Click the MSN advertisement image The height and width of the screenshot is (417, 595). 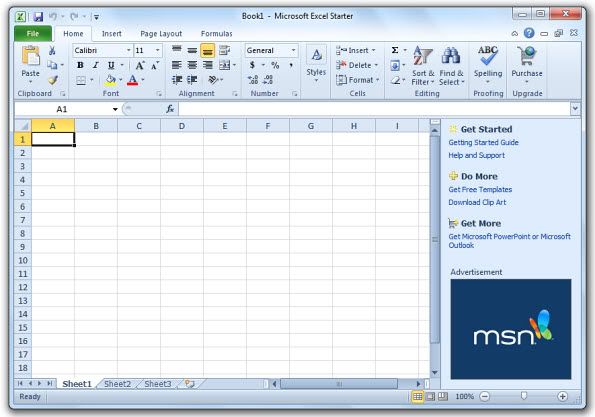[511, 329]
